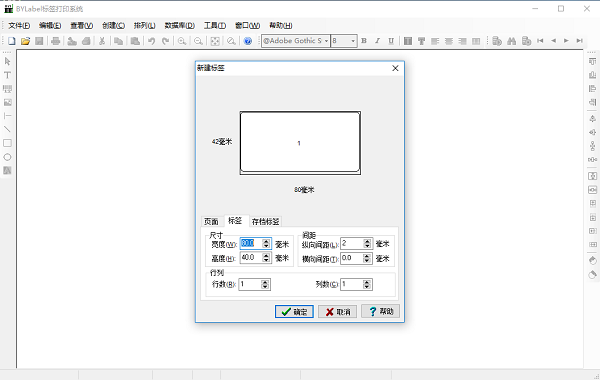Click the Undo arrow icon
The width and height of the screenshot is (600, 380).
152,41
